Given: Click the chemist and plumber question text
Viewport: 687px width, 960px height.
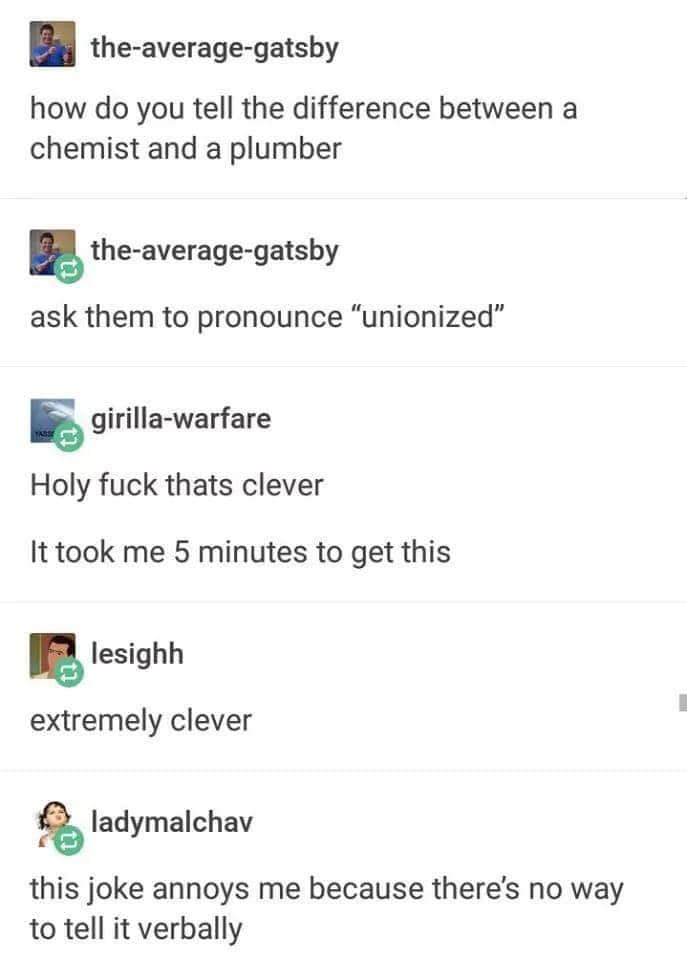Looking at the screenshot, I should [304, 129].
